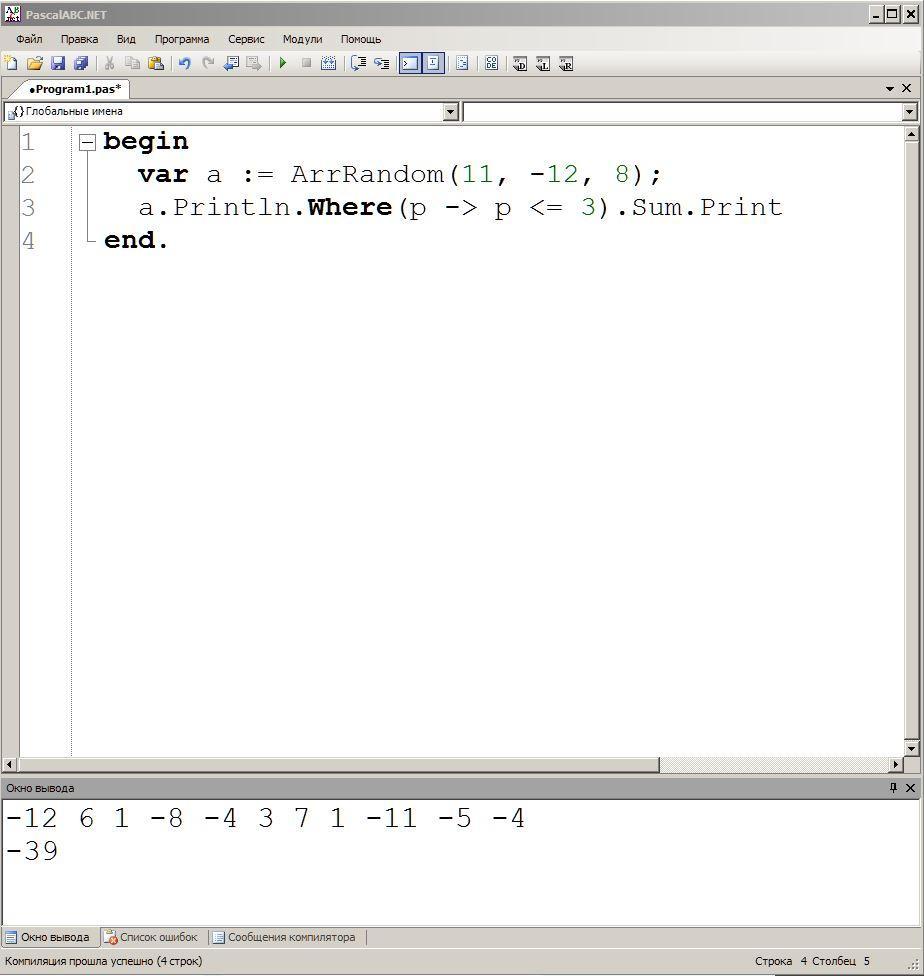The height and width of the screenshot is (976, 924).
Task: Open the document list arrow near tab close
Action: (890, 89)
